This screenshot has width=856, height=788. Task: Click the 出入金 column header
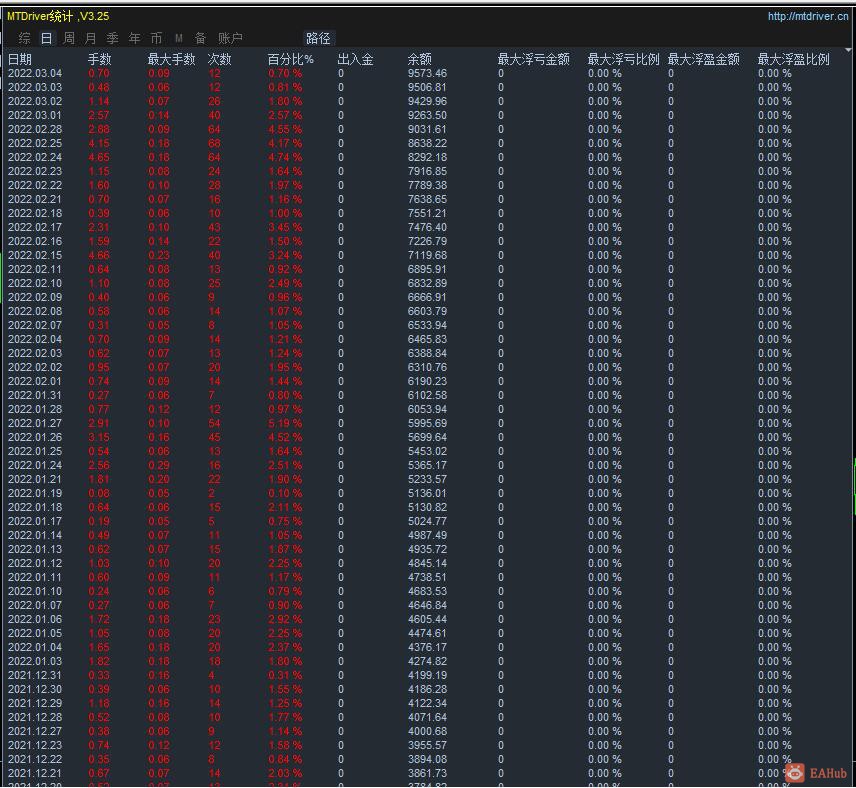pos(355,59)
